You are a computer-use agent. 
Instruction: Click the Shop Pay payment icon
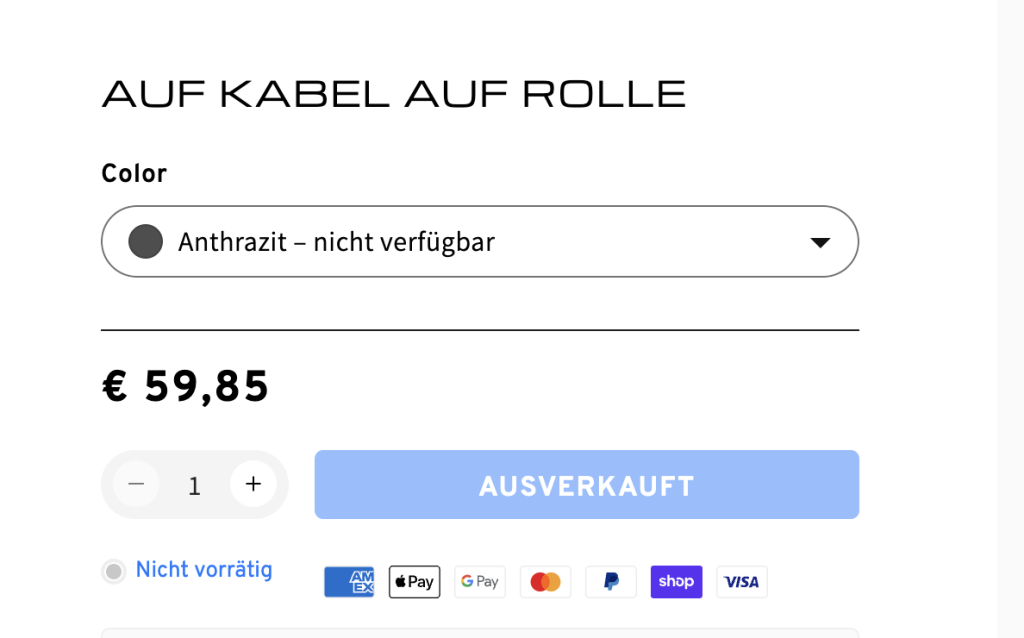point(677,582)
